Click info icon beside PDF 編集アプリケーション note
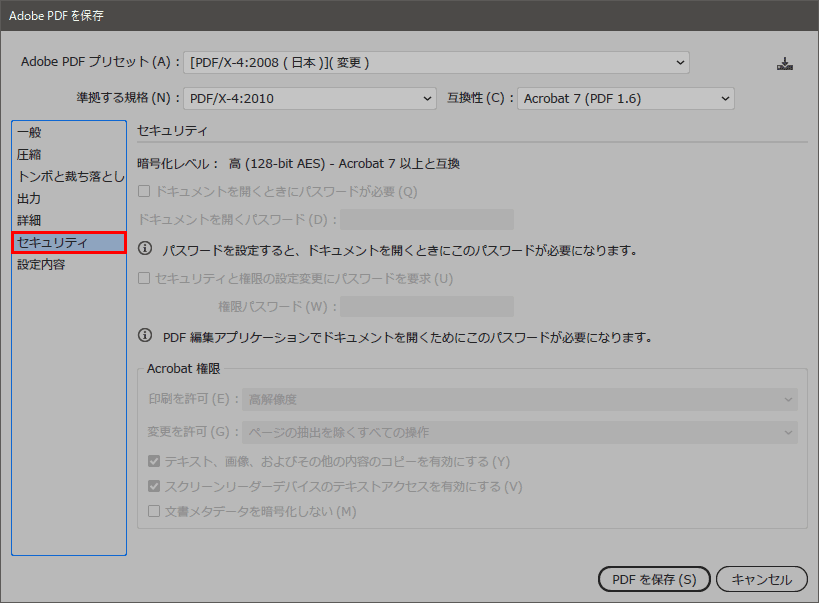Screen dimensions: 819x603 pos(145,335)
